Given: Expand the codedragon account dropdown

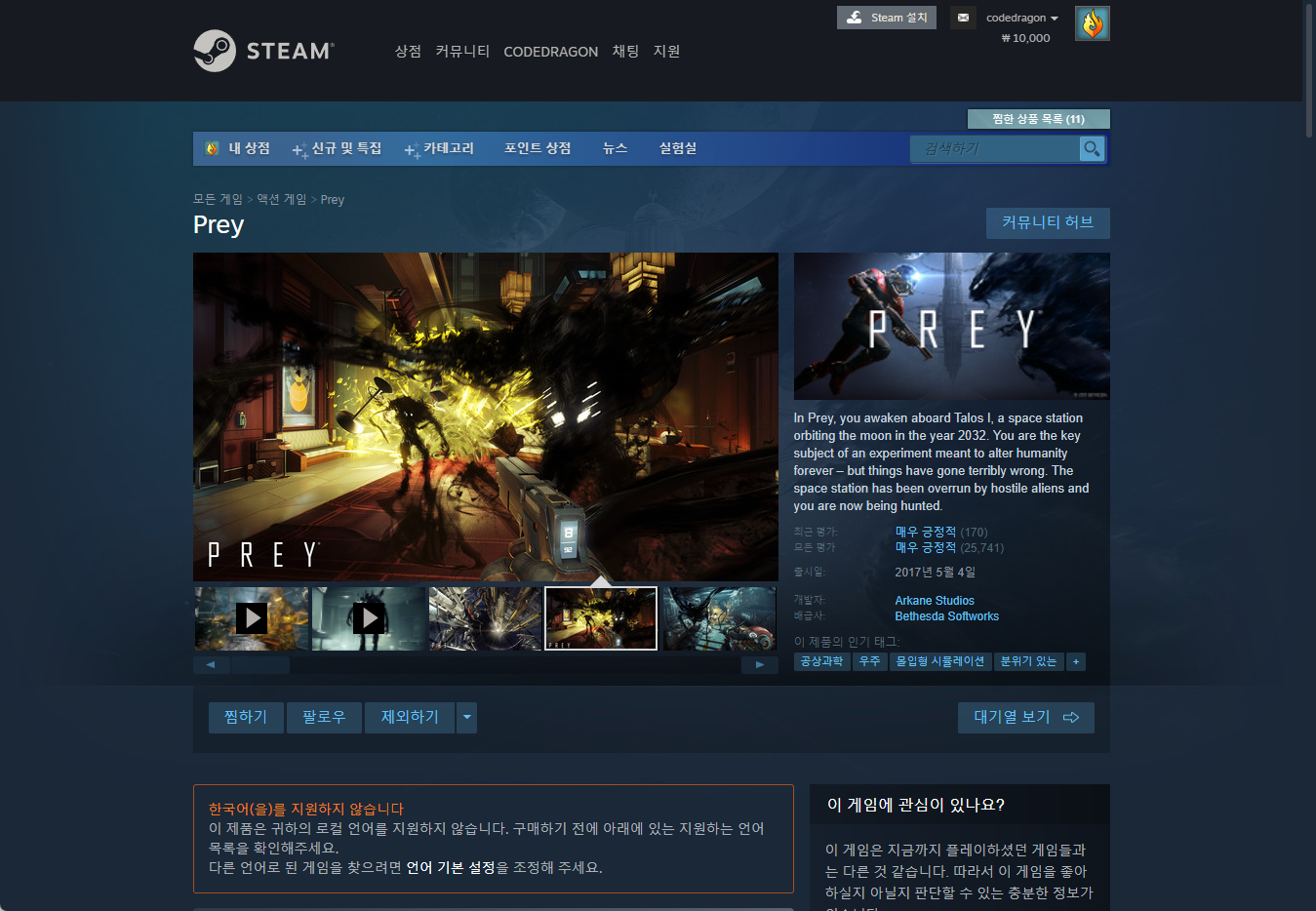Looking at the screenshot, I should [x=1022, y=18].
